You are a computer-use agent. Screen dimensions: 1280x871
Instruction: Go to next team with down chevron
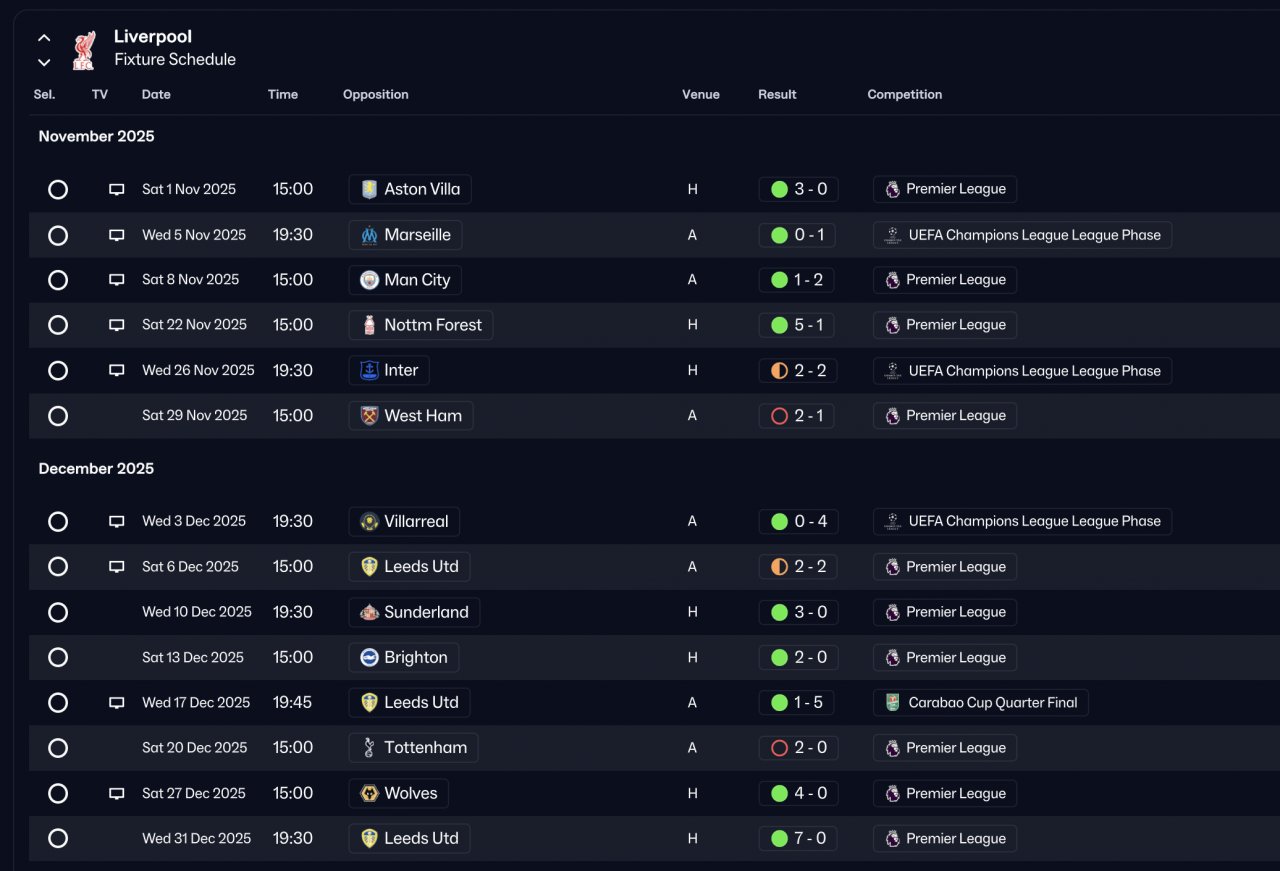(44, 62)
